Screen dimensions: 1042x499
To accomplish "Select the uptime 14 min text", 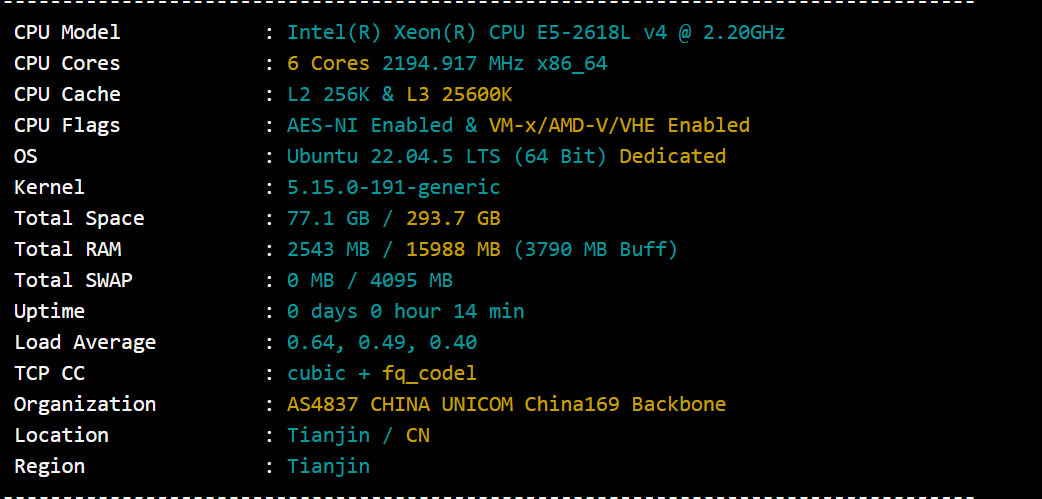I will coord(488,311).
